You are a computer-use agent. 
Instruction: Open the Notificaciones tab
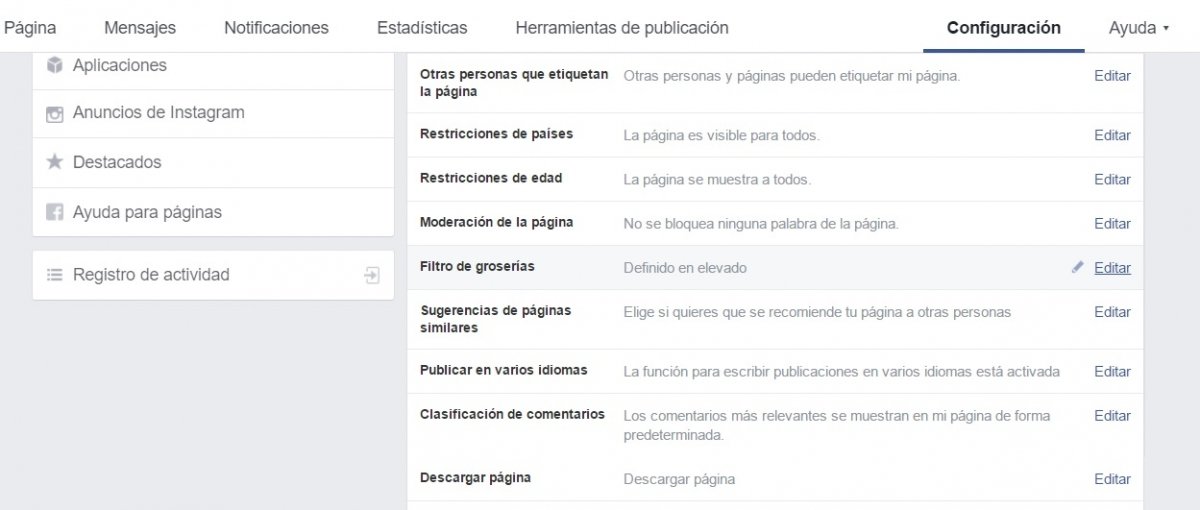coord(276,28)
